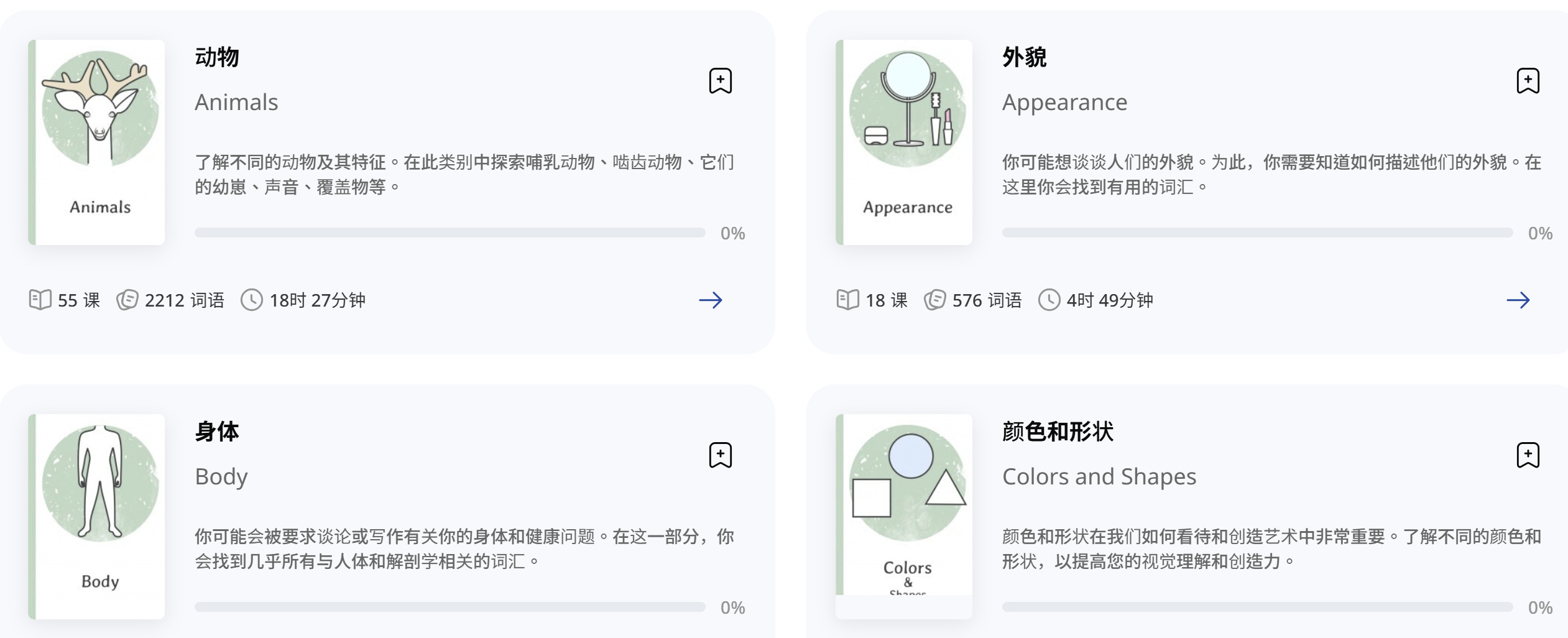Click the Animals progress bar
Viewport: 1568px width, 638px height.
450,233
